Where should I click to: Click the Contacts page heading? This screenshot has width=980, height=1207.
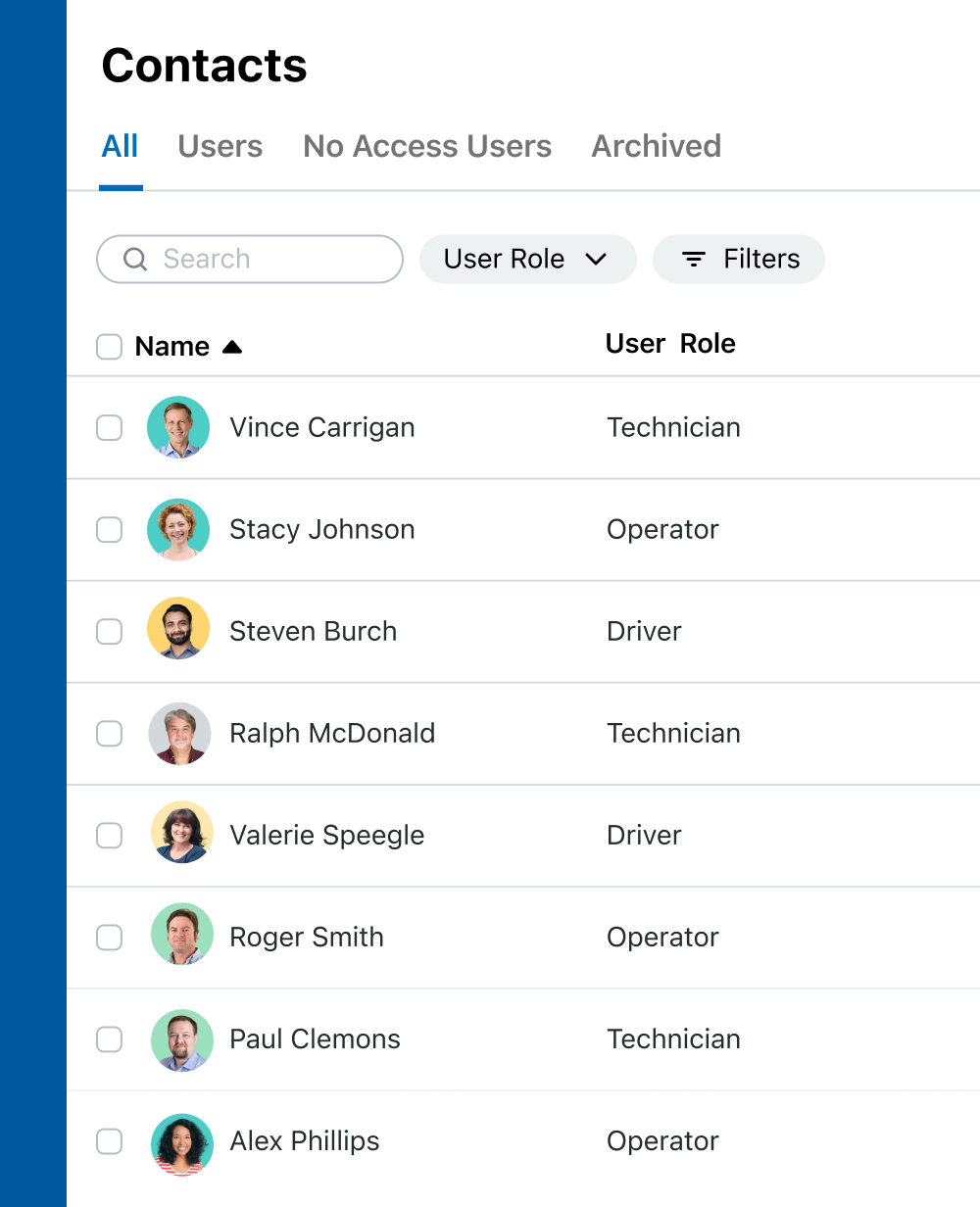click(205, 66)
